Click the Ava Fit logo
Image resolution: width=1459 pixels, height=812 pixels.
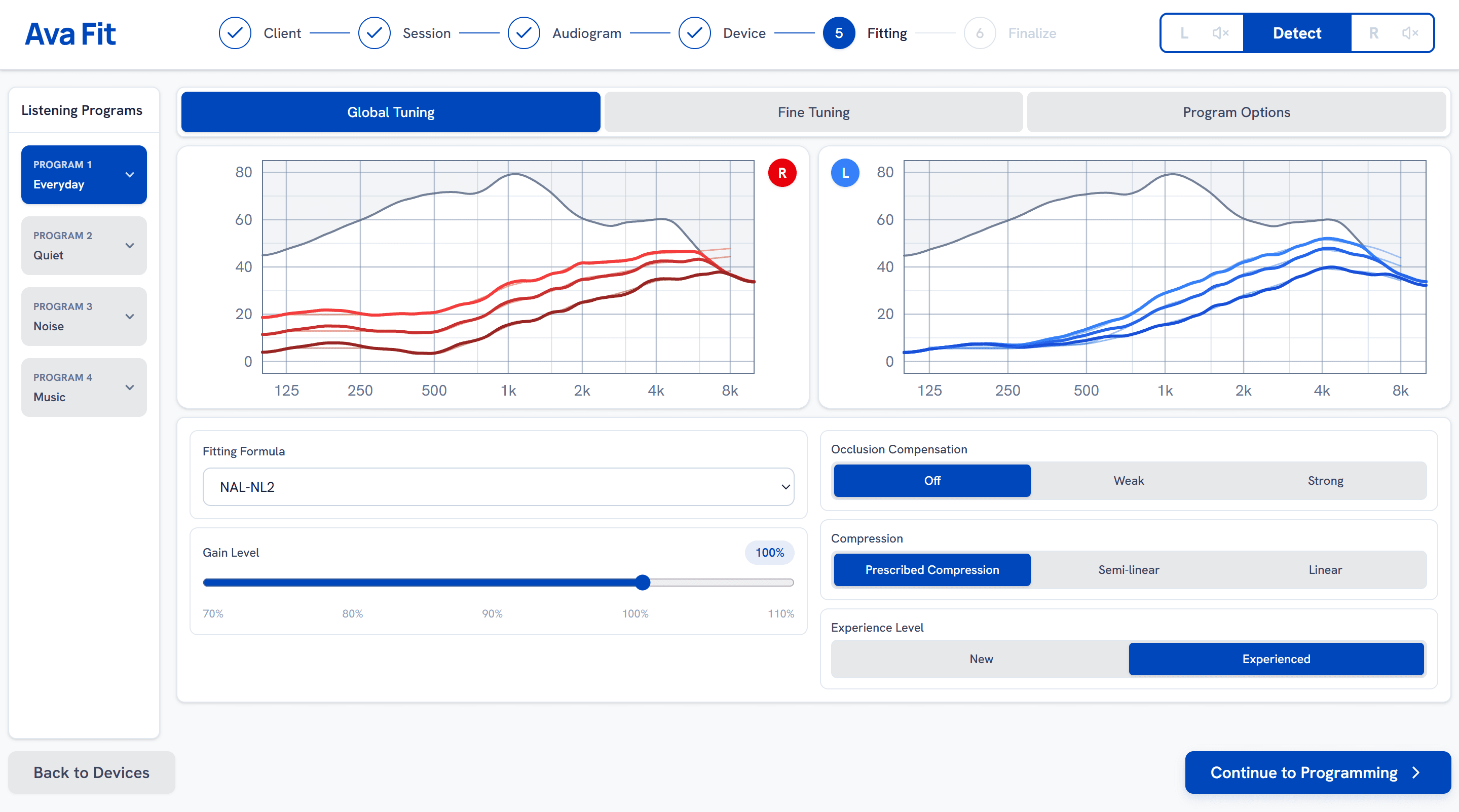[70, 33]
